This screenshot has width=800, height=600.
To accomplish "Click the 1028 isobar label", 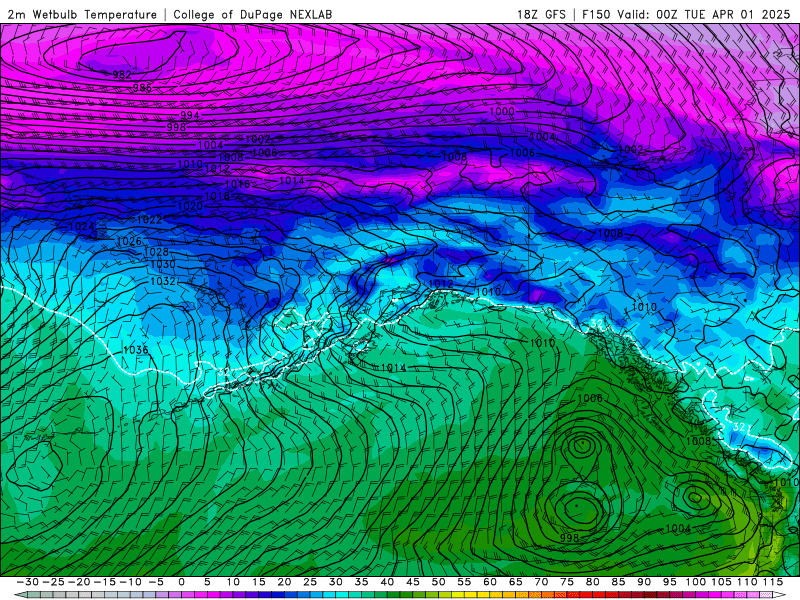I will point(156,252).
